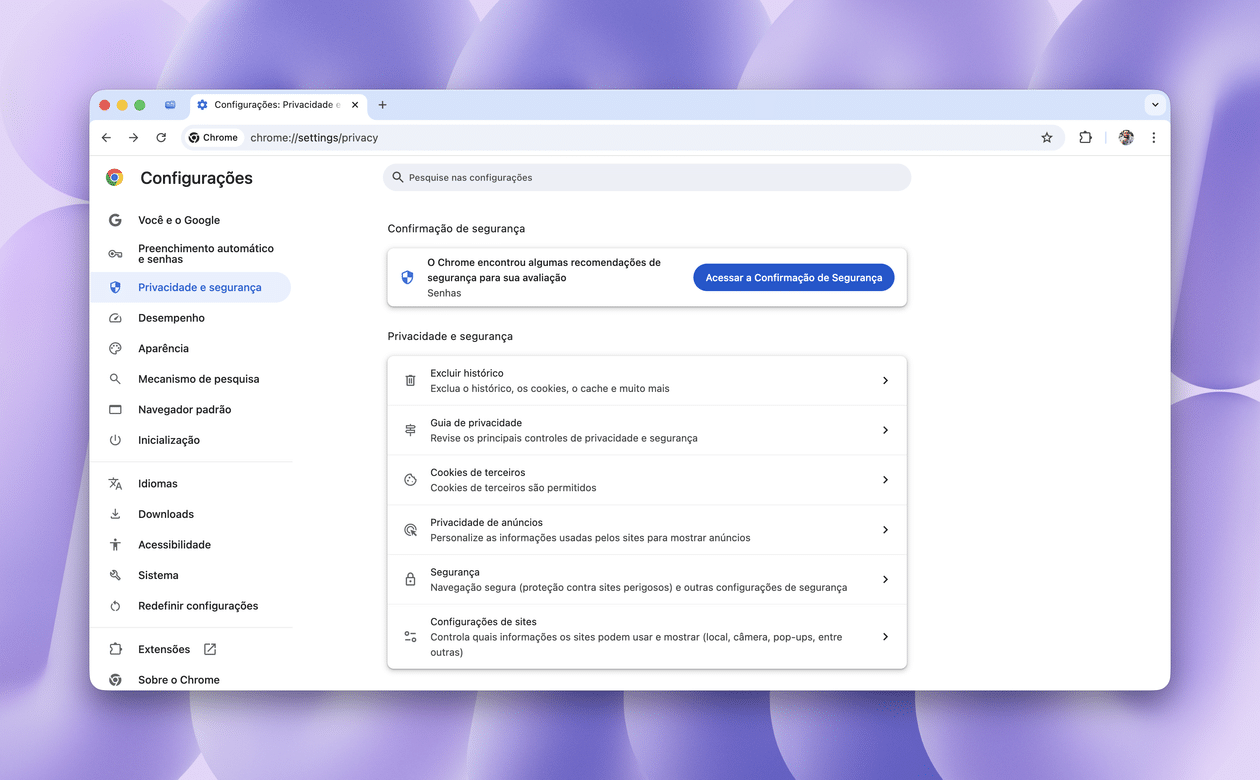Click the Pesquise nas configurações search field
The image size is (1260, 780).
[x=647, y=178]
